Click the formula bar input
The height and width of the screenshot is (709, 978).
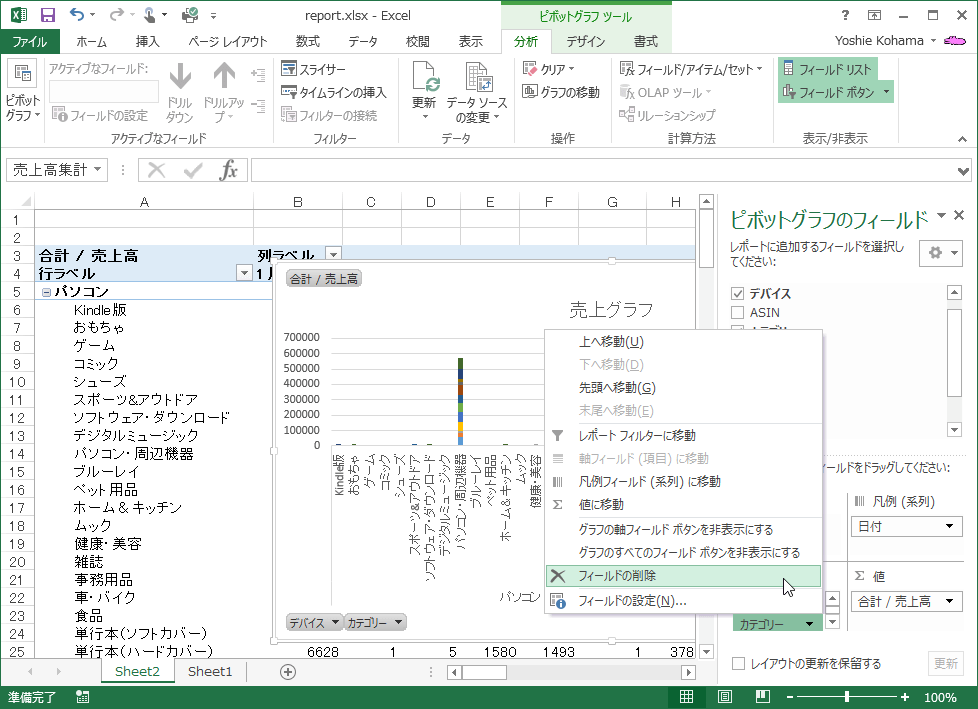pos(603,170)
